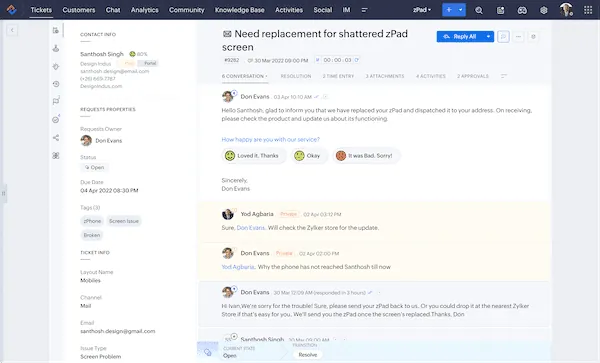Open the history clock sidebar icon

tap(56, 84)
